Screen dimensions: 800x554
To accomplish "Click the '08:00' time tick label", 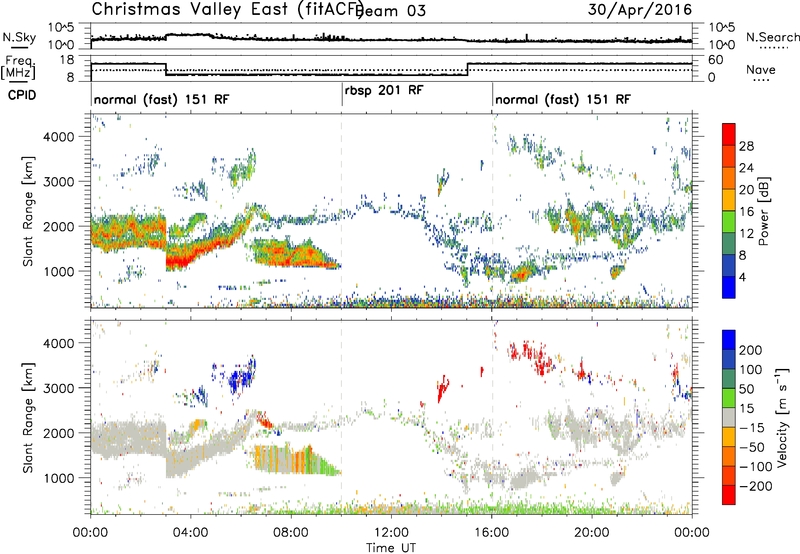I will 291,533.
